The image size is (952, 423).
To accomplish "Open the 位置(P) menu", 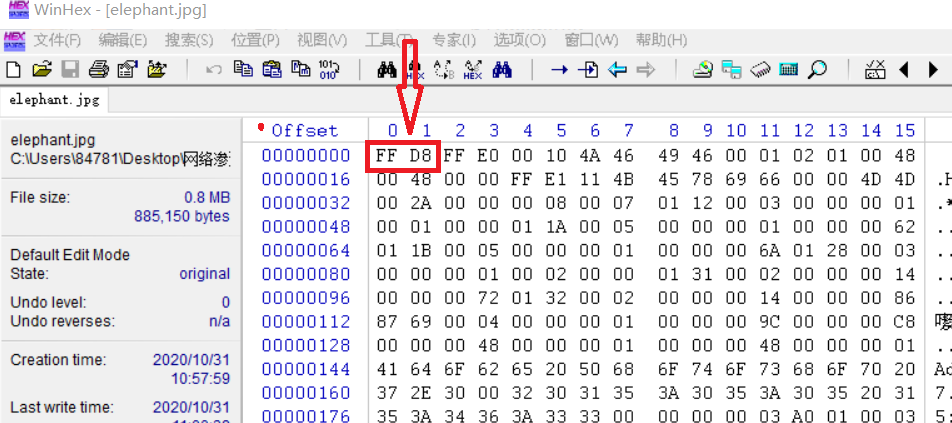I will [256, 41].
